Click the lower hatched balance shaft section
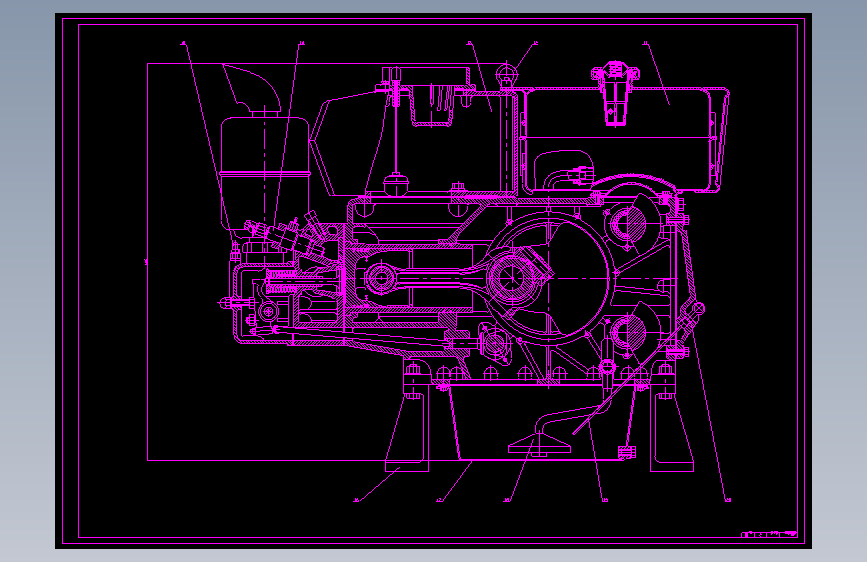This screenshot has height=562, width=867. tap(628, 333)
